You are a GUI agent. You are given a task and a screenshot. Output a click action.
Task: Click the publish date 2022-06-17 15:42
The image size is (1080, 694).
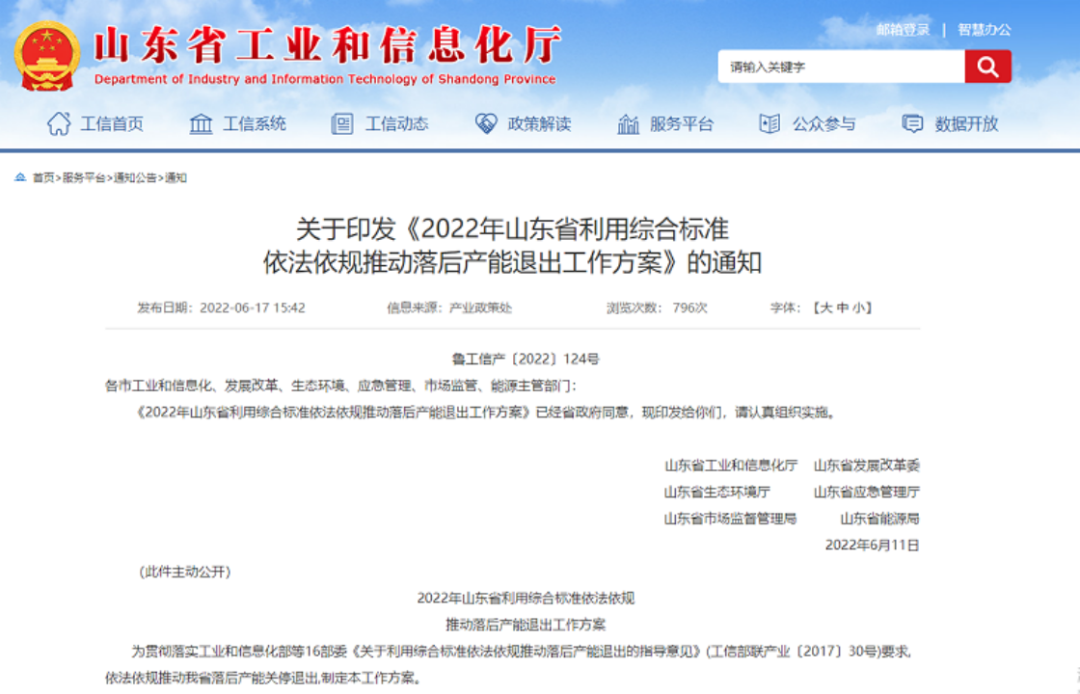(252, 308)
